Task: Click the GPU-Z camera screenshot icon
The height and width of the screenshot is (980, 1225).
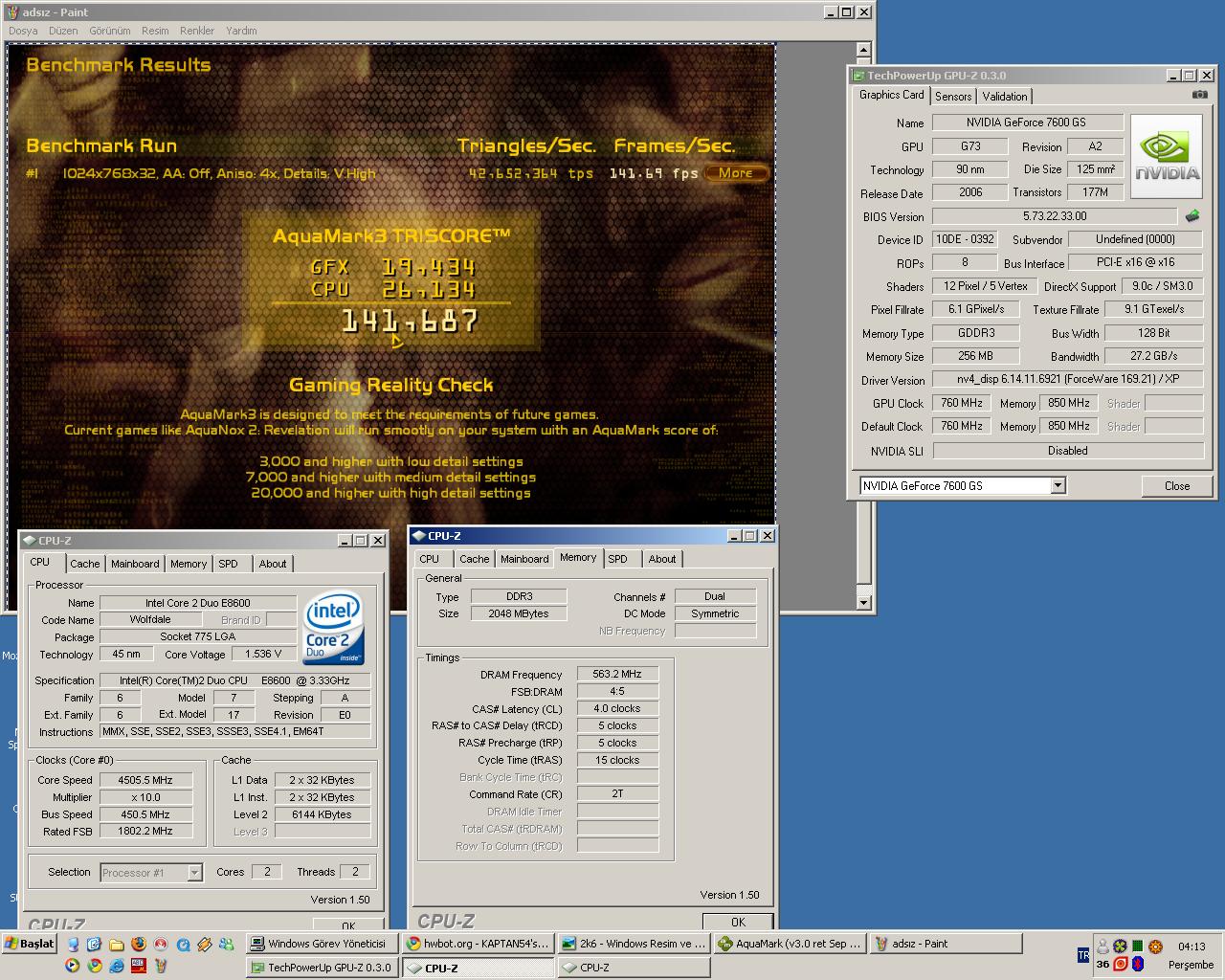Action: [1199, 95]
